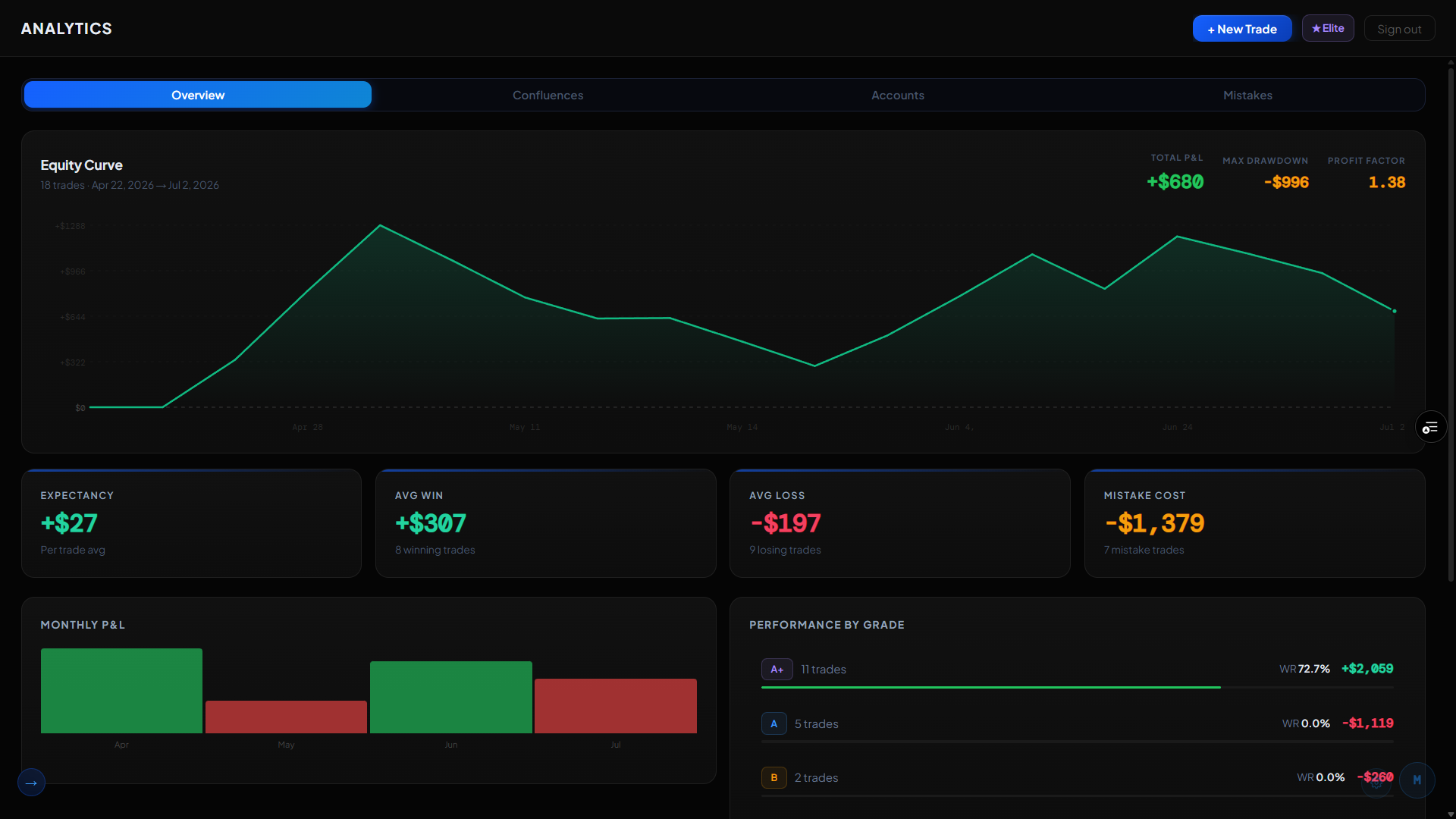
Task: Click the ANALYTICS page title
Action: pyautogui.click(x=67, y=29)
